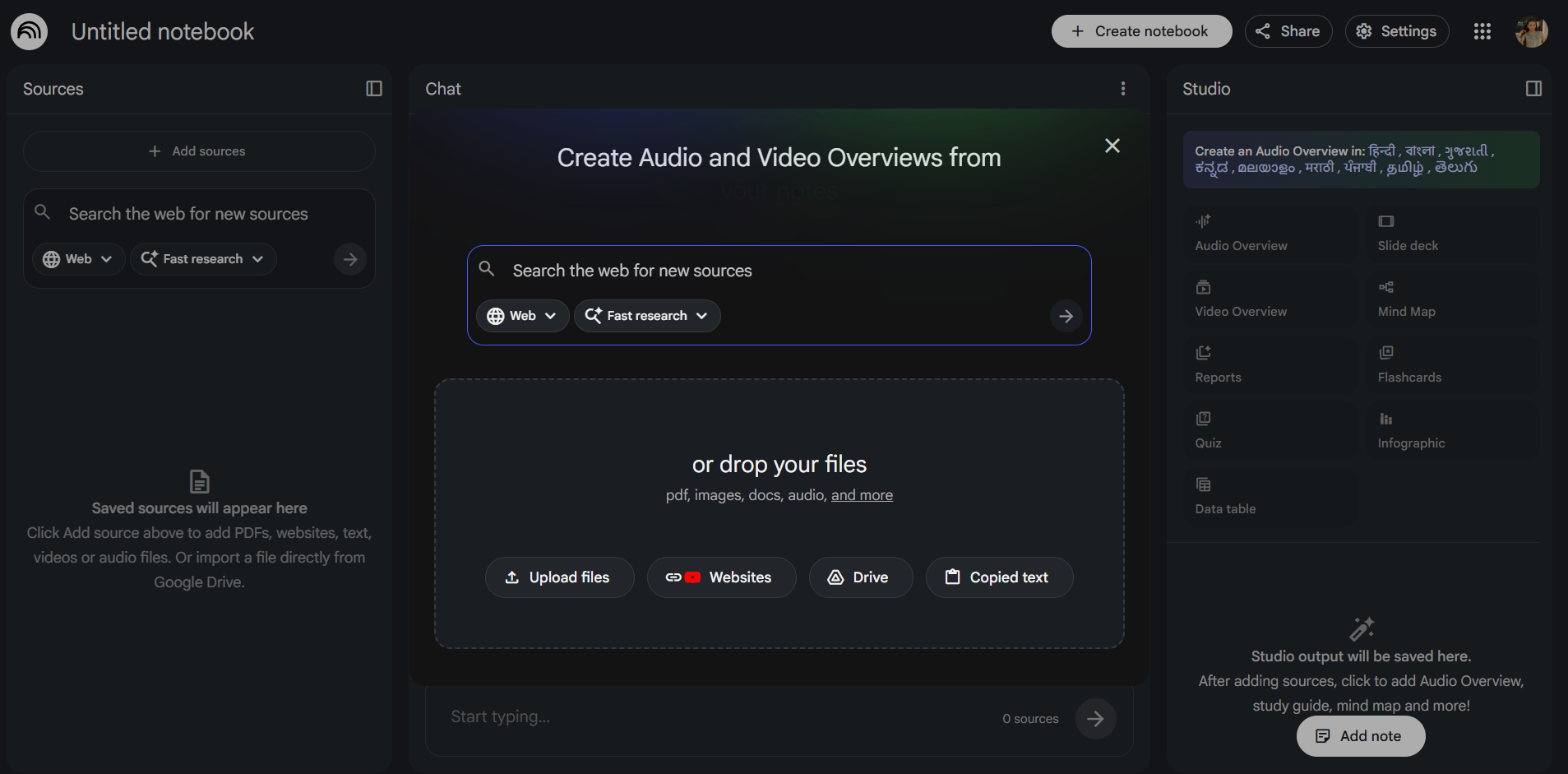
Task: Open the Google apps grid
Action: point(1482,31)
